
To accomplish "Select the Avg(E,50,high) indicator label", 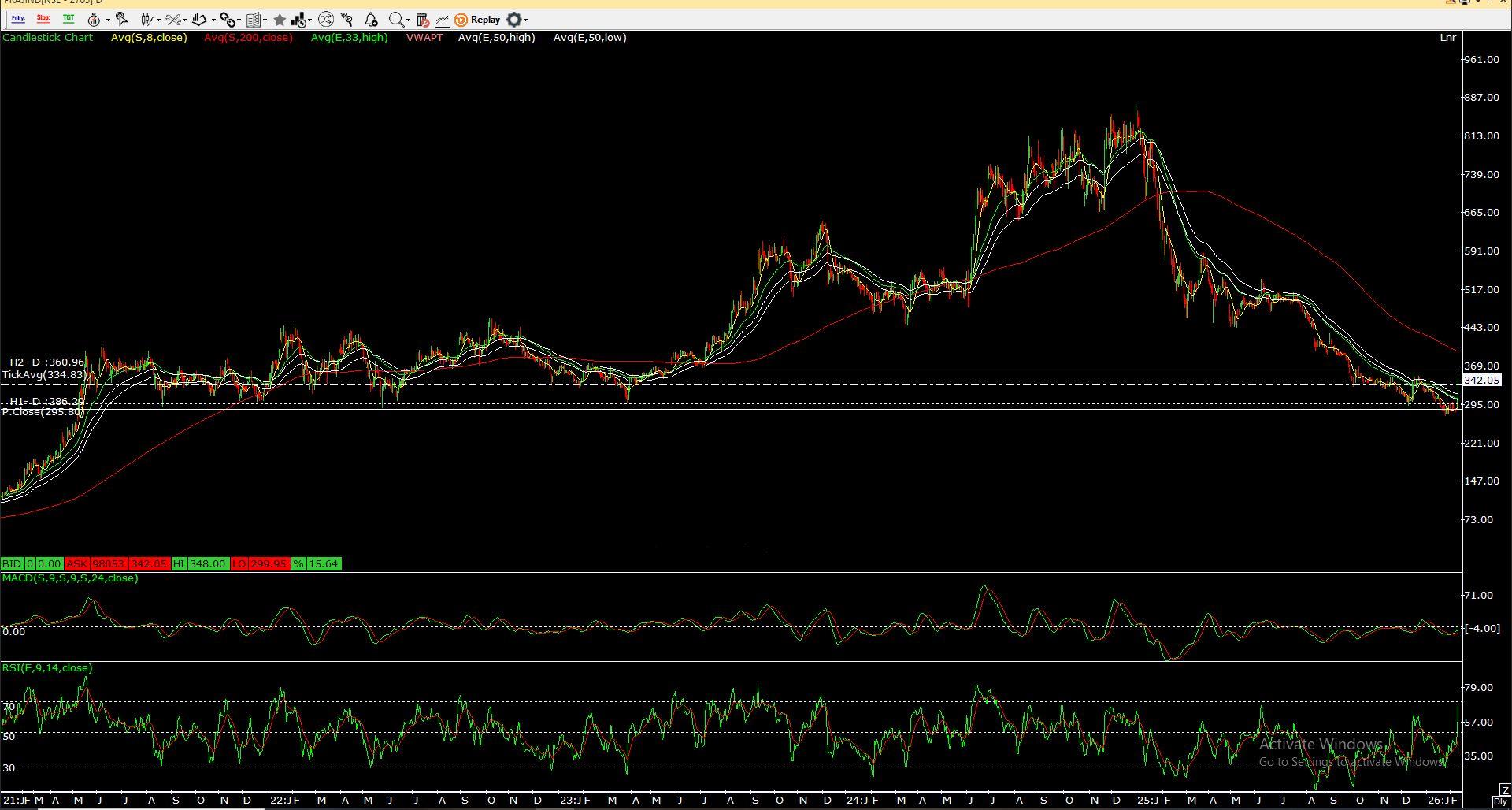I will 496,38.
